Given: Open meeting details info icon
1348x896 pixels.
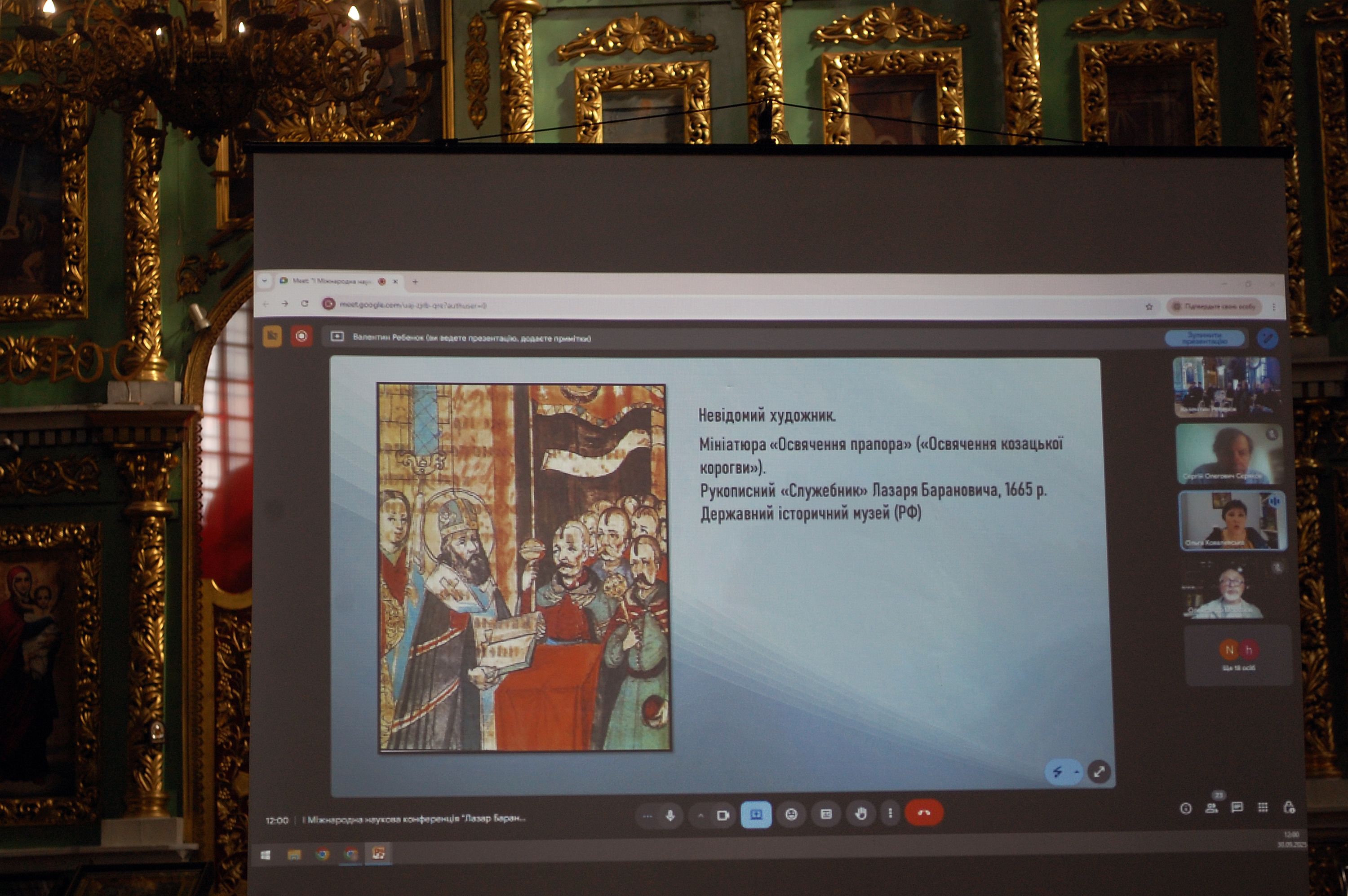Looking at the screenshot, I should coord(1185,808).
